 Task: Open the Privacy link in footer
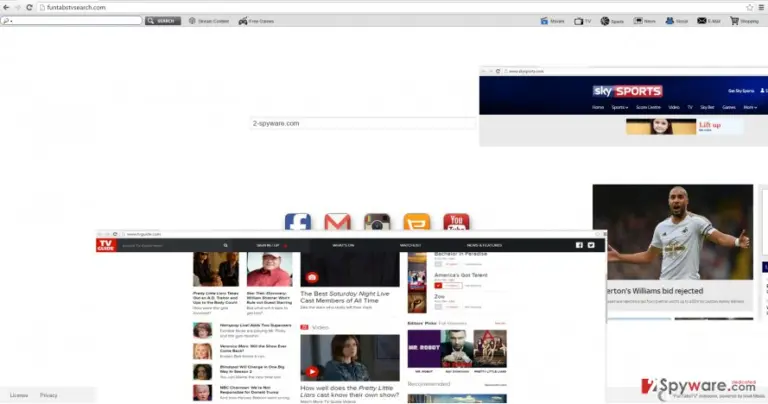point(48,395)
